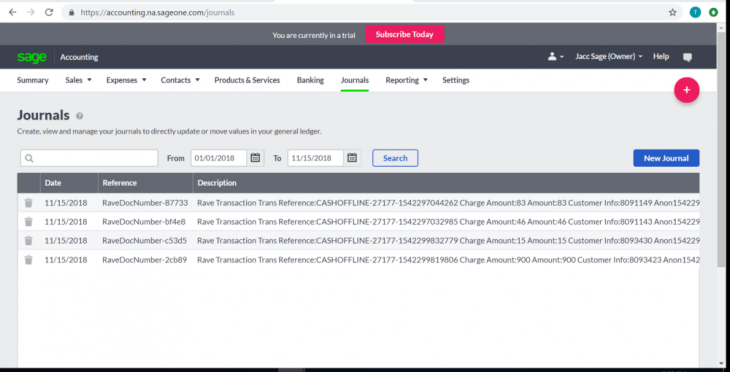Open the Jacc Sage (Owner) dropdown
Image resolution: width=730 pixels, height=372 pixels.
click(608, 56)
